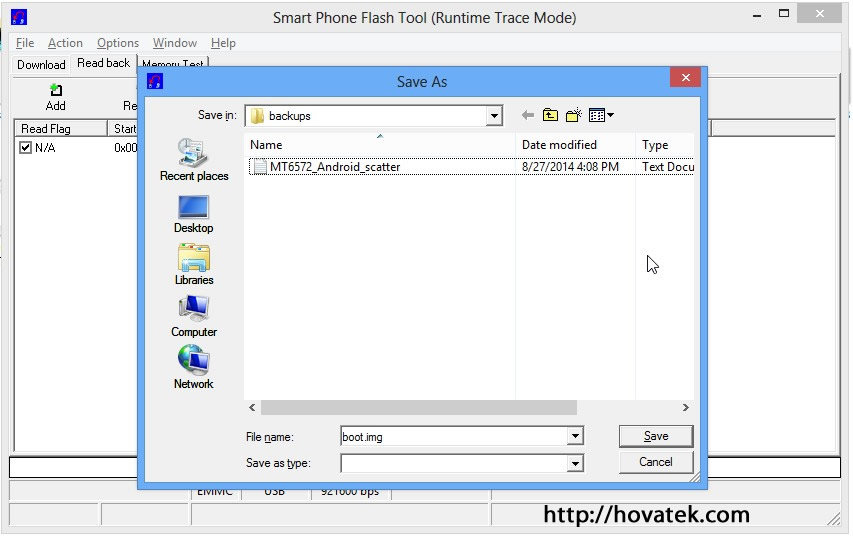Click the File name input field
The height and width of the screenshot is (538, 853).
(454, 436)
